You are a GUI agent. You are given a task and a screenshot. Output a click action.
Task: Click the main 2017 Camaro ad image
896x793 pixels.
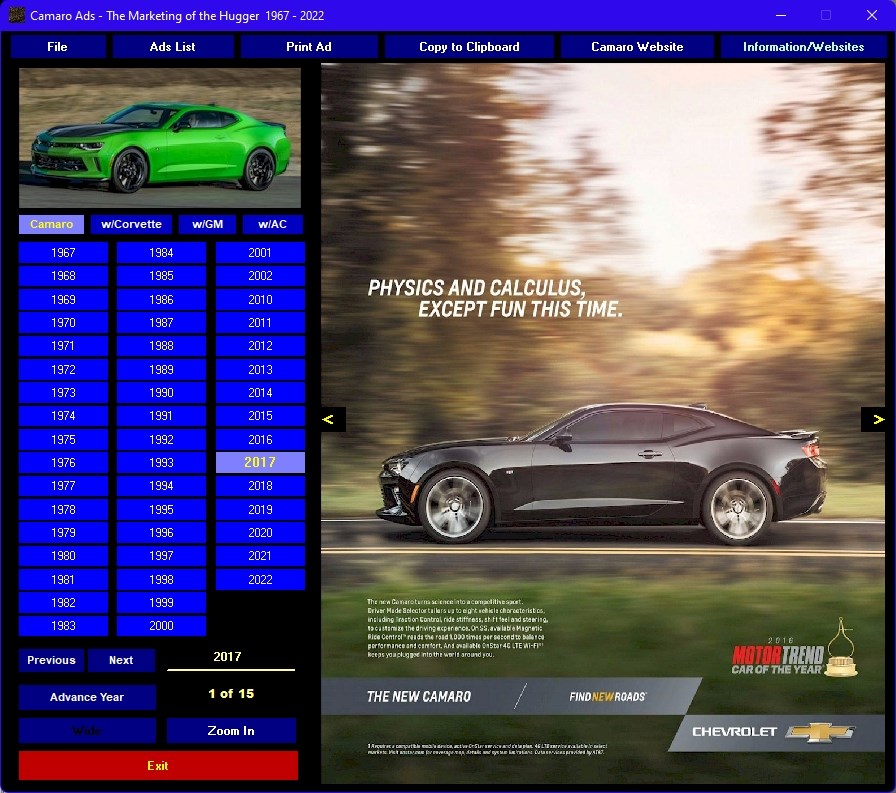coord(603,423)
